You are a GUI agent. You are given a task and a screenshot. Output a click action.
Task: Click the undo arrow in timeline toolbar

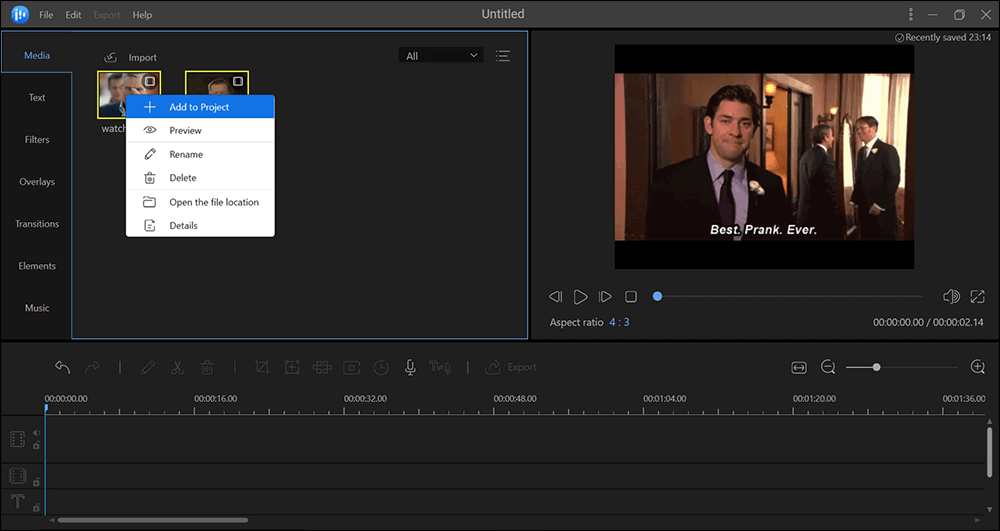[x=62, y=368]
